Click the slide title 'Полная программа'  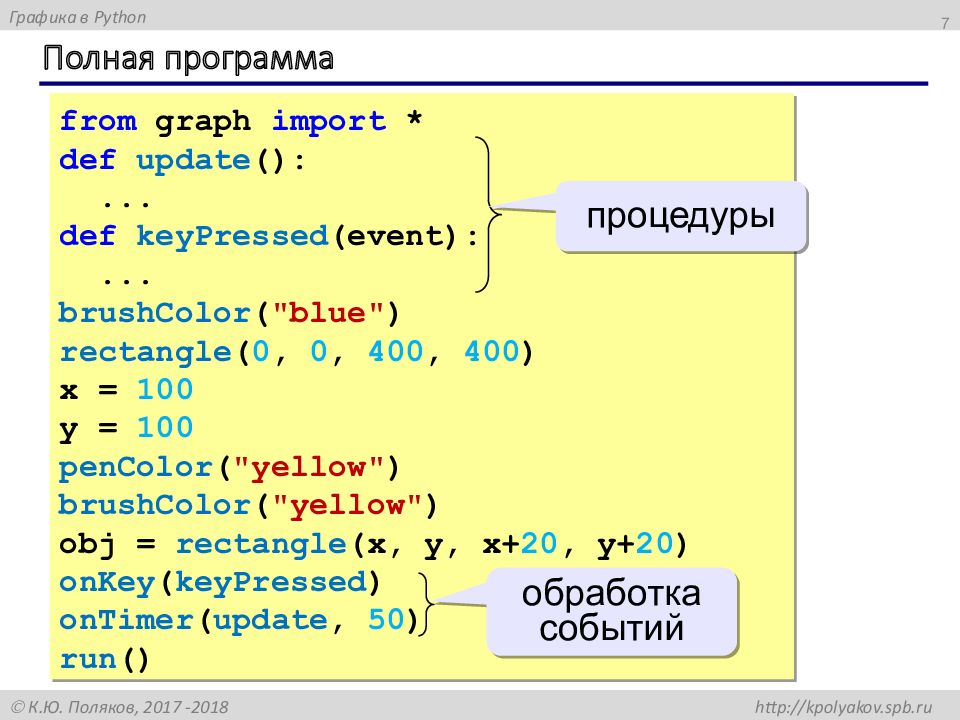(188, 59)
